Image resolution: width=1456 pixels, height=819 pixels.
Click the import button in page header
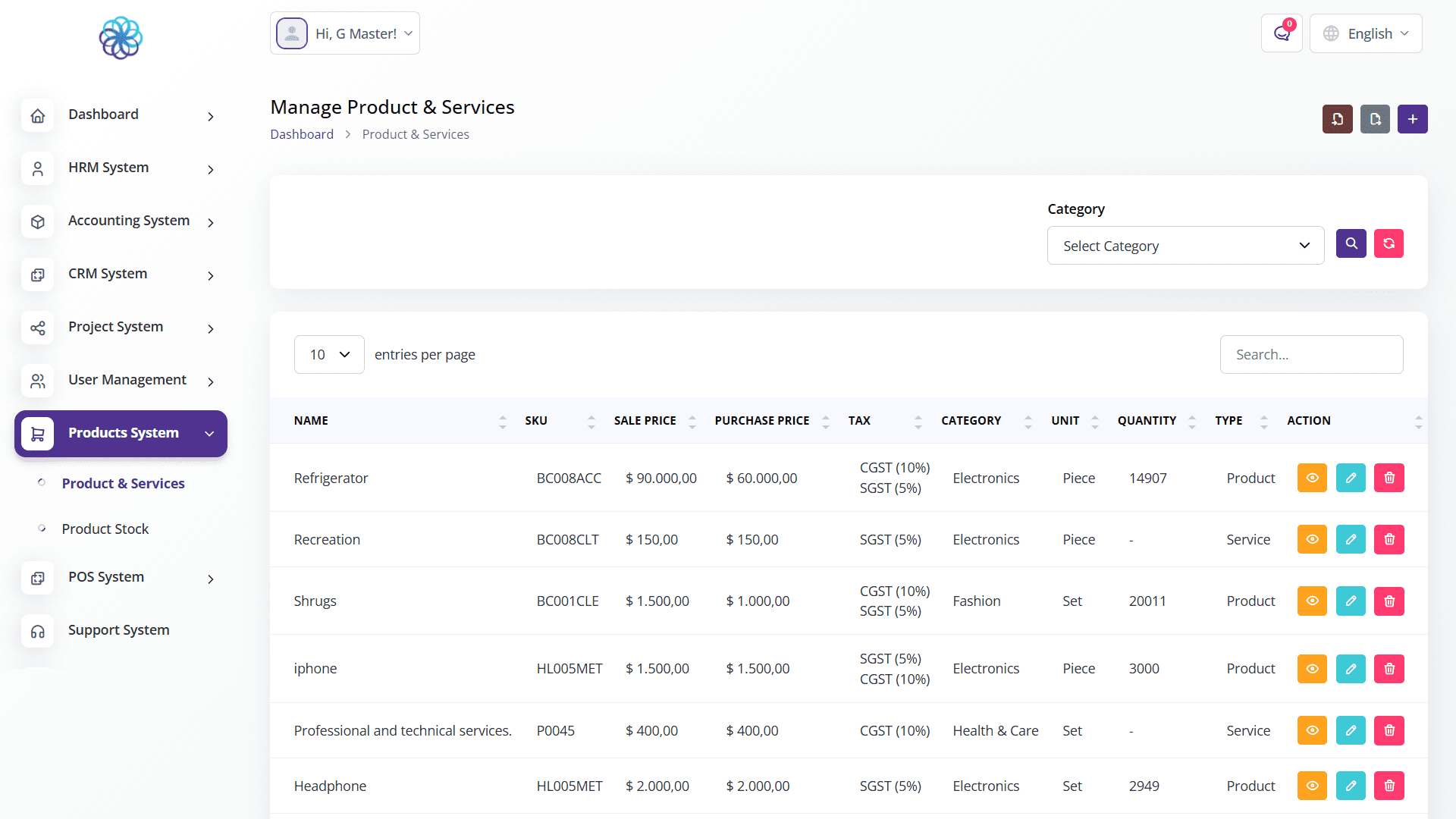coord(1337,119)
